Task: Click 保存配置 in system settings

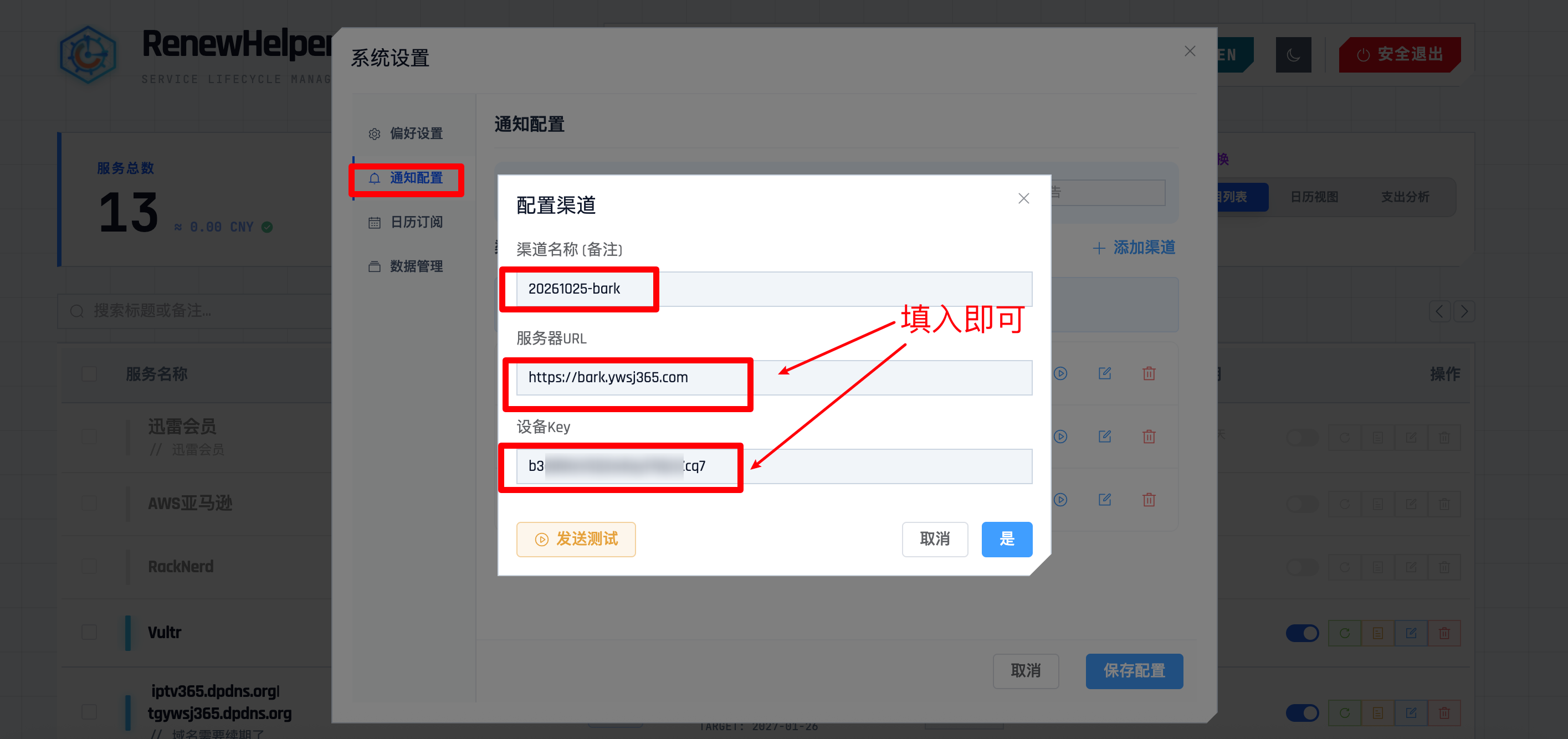Action: coord(1134,671)
